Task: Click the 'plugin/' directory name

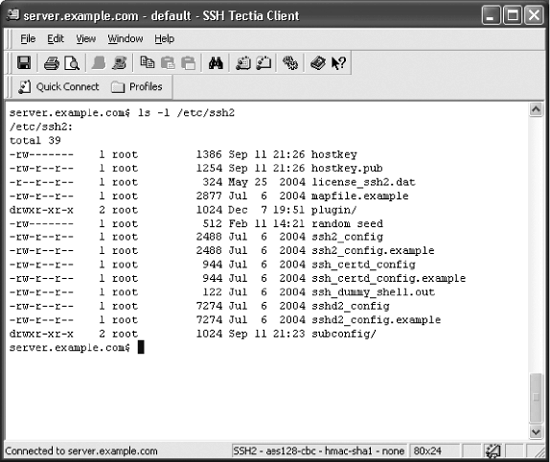Action: (334, 210)
